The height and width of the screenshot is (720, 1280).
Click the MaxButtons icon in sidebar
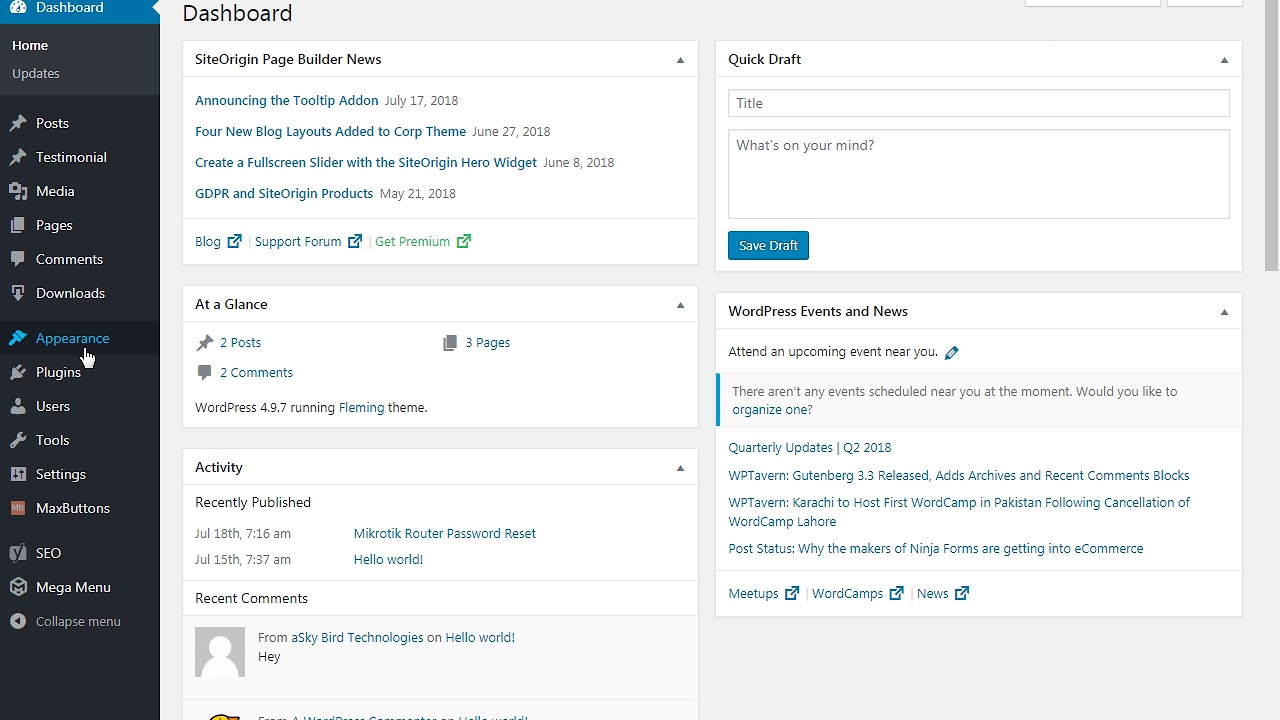(x=18, y=508)
